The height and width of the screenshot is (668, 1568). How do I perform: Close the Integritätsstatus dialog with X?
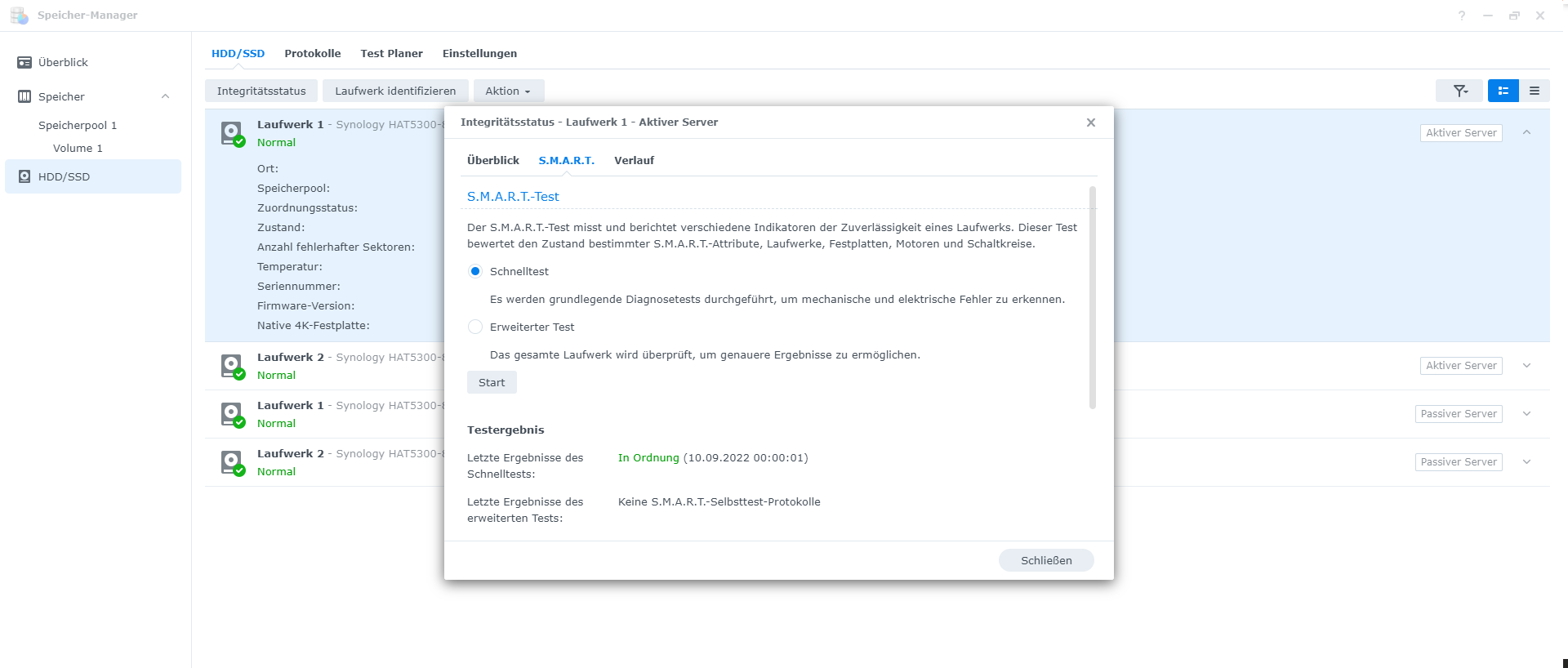pyautogui.click(x=1090, y=122)
